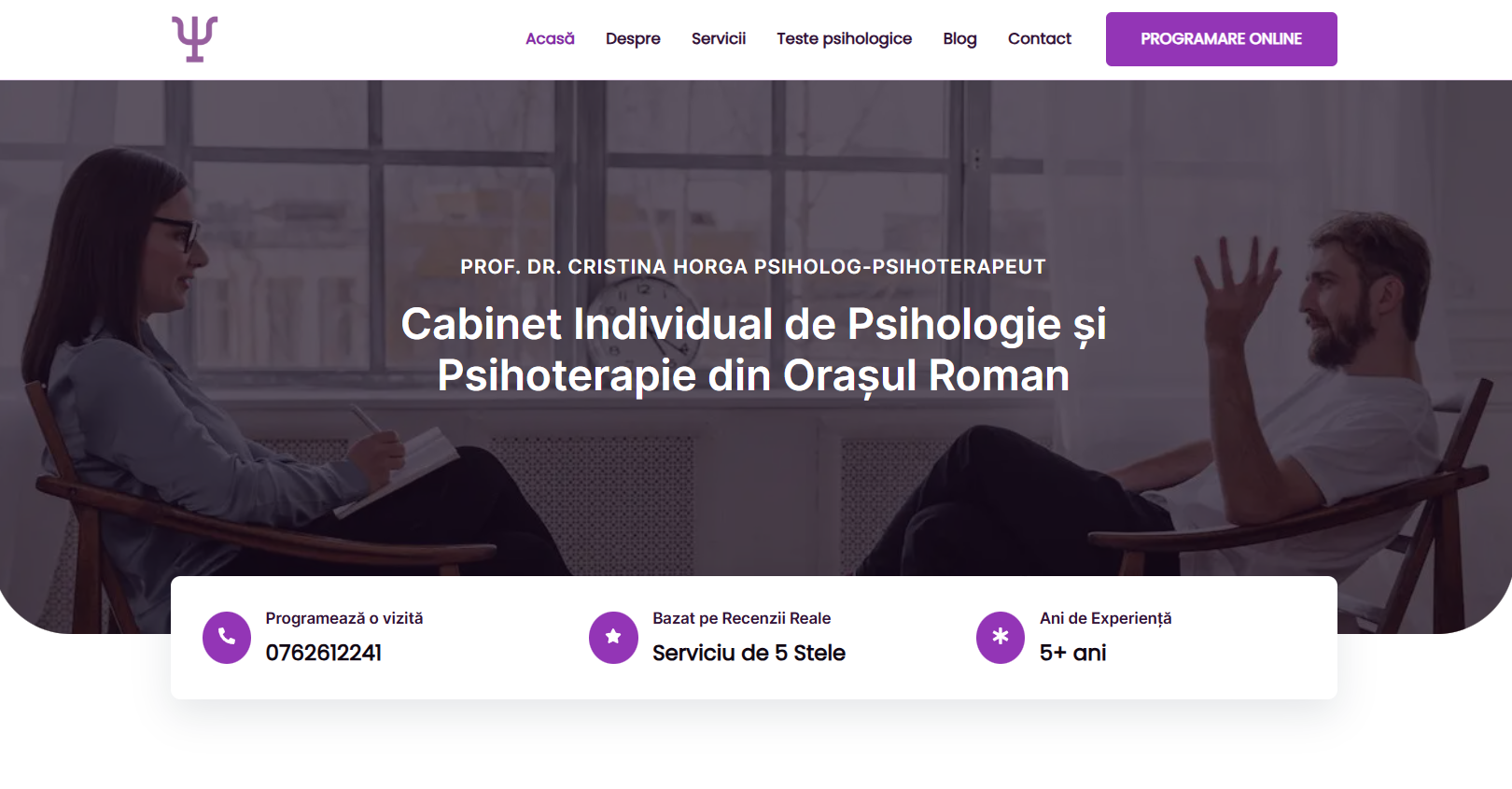1512x789 pixels.
Task: Click the "Programează o vizită" label
Action: click(x=343, y=618)
